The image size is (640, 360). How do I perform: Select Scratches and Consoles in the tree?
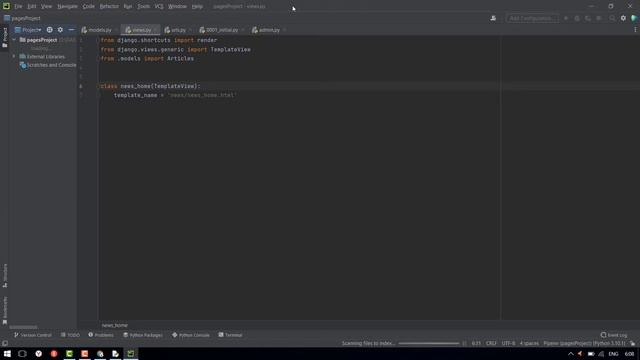click(x=48, y=65)
